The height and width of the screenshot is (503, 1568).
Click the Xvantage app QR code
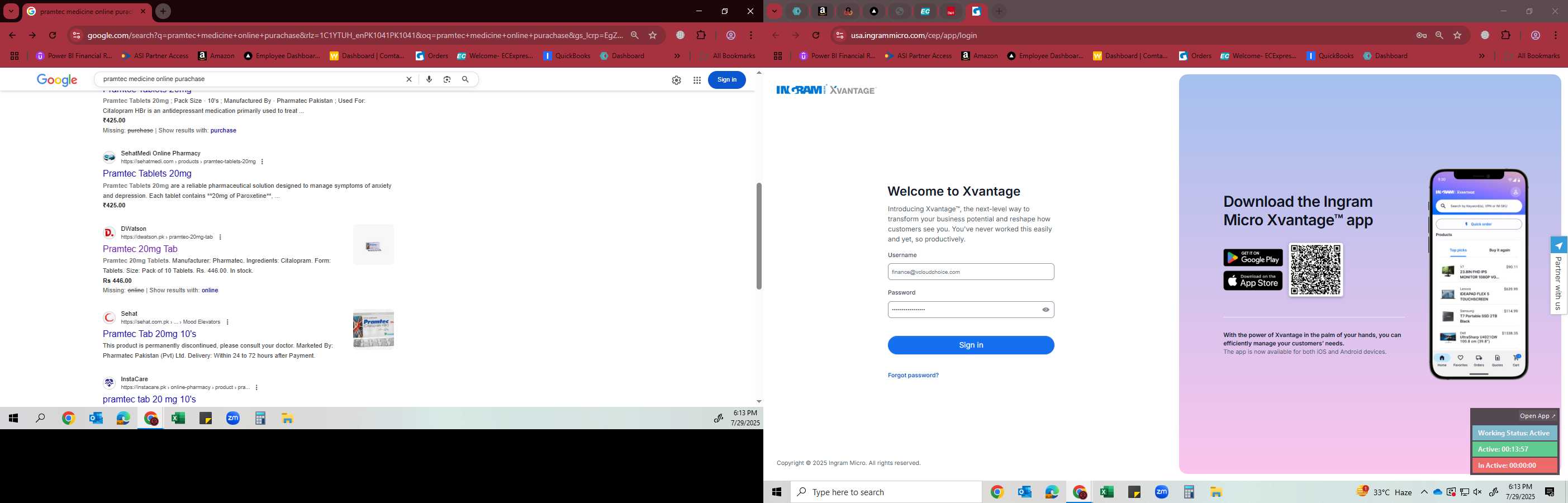[1315, 270]
